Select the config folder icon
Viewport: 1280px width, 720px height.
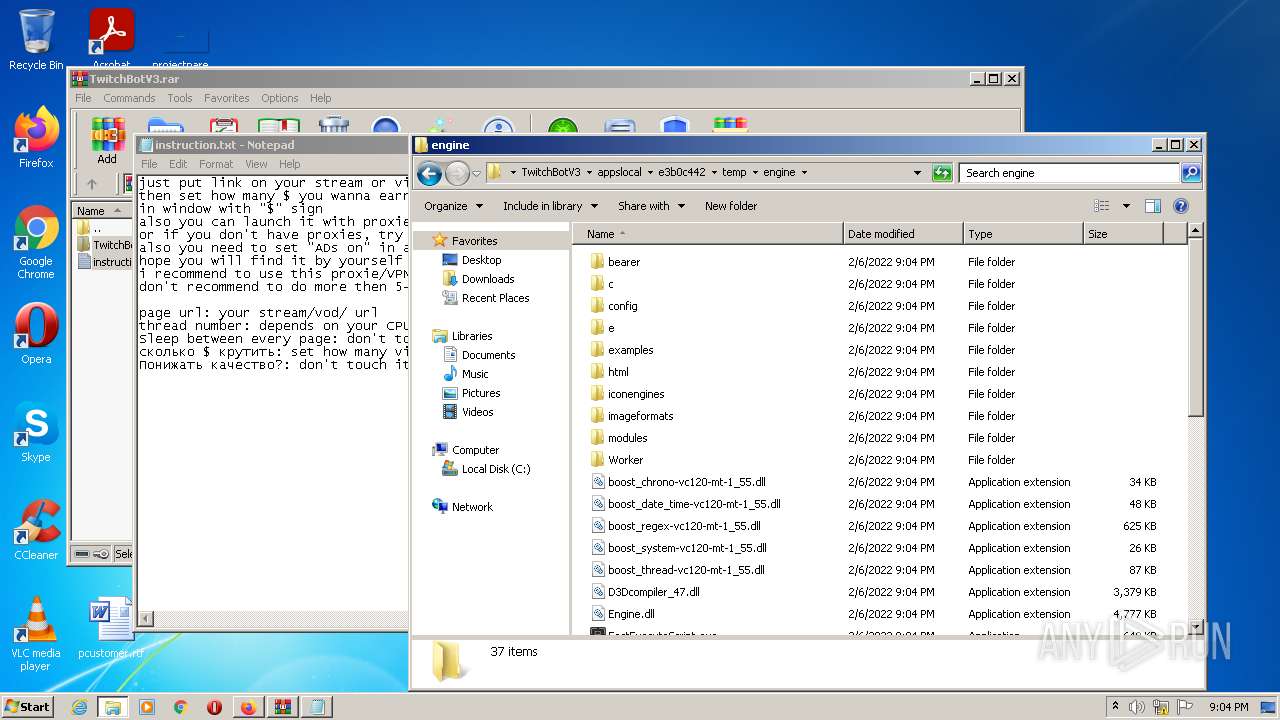click(598, 306)
